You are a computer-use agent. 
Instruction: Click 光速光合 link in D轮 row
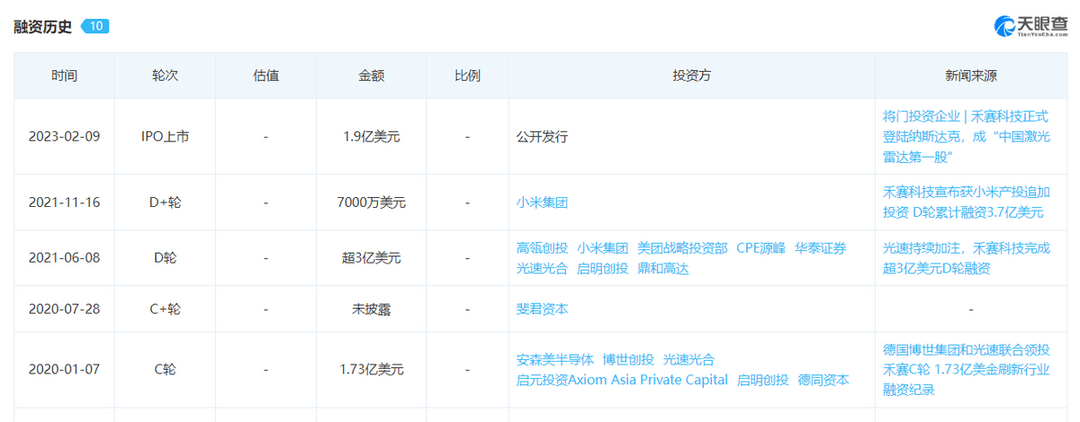click(x=542, y=268)
